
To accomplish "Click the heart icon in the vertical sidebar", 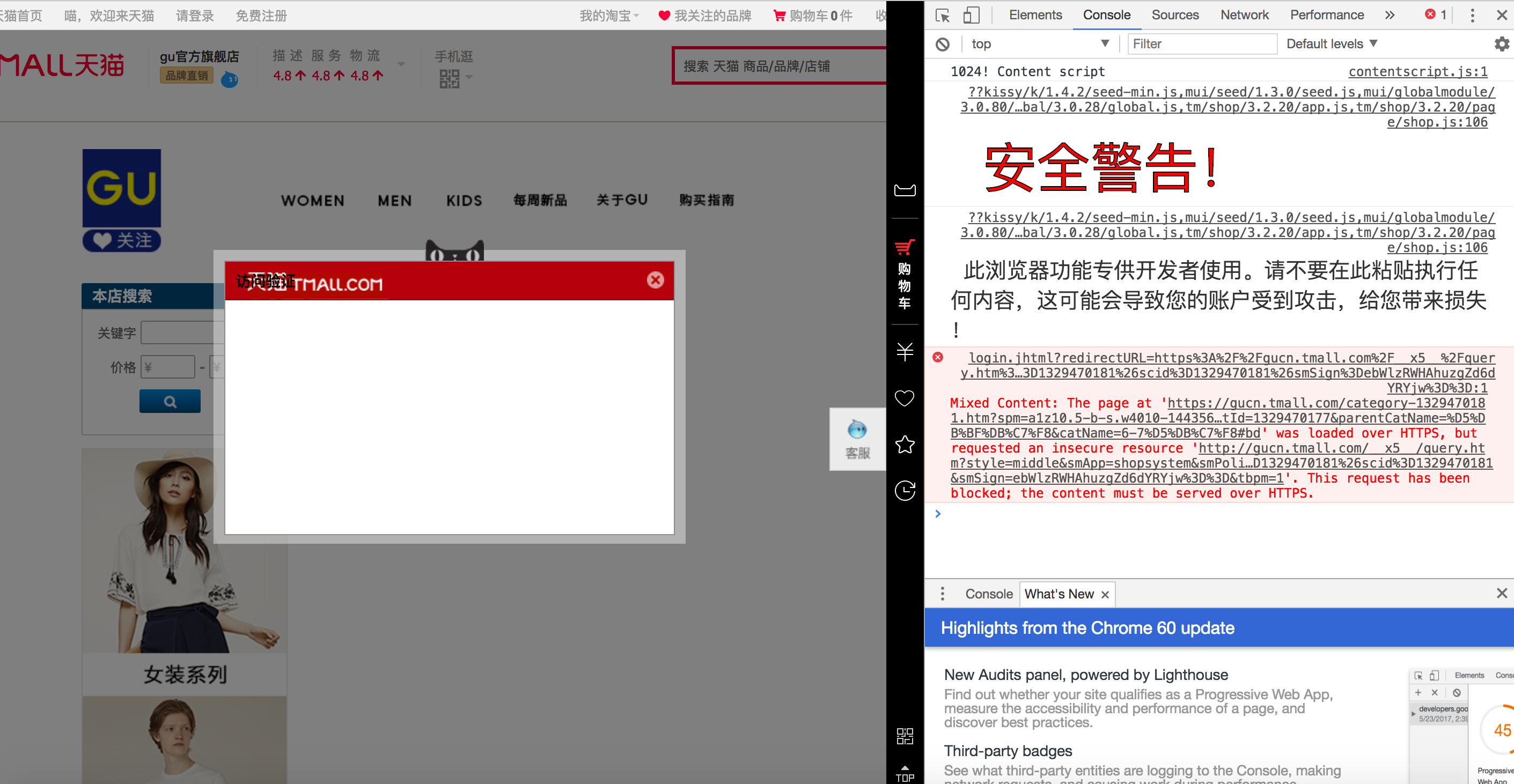I will pos(904,398).
